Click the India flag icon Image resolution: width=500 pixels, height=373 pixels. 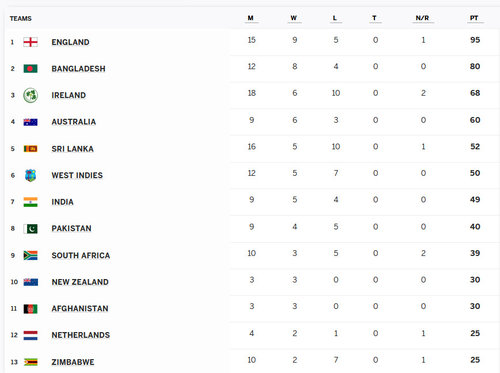tap(30, 202)
